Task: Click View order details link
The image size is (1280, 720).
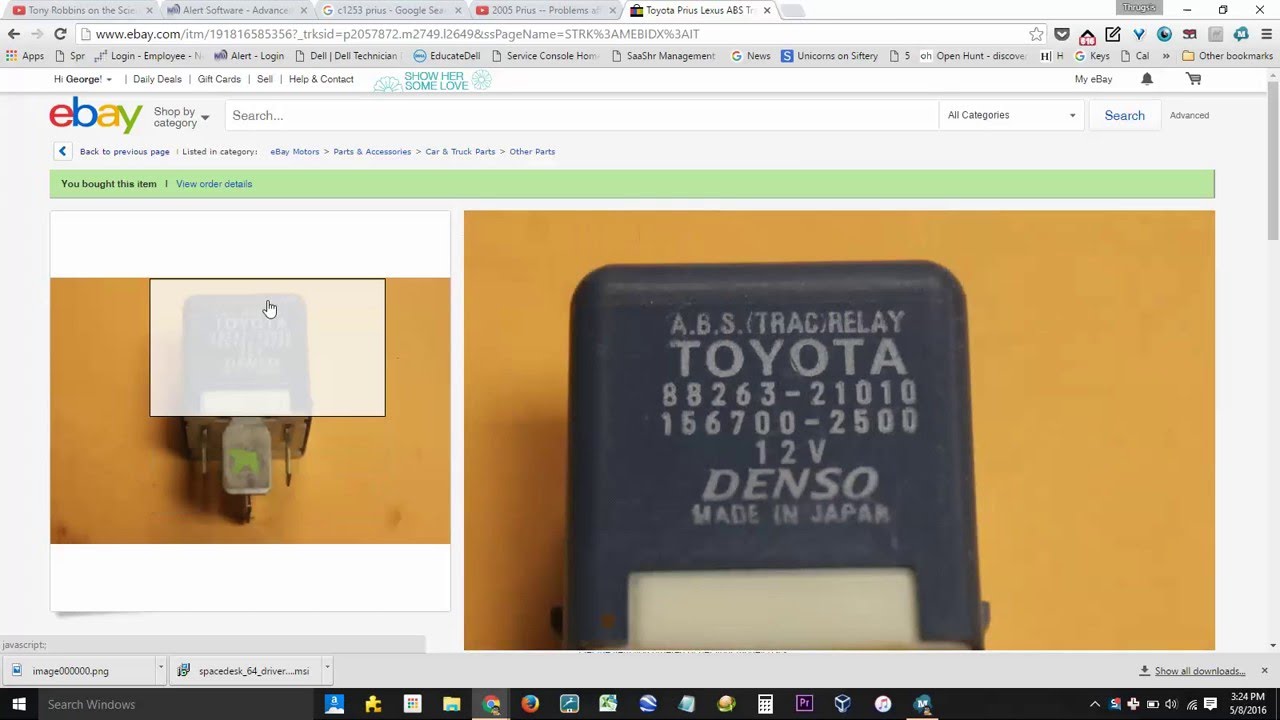Action: click(x=214, y=184)
